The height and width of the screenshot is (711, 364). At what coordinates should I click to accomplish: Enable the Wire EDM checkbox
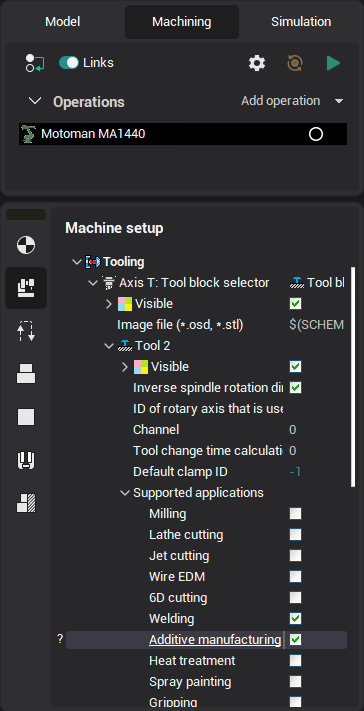296,577
